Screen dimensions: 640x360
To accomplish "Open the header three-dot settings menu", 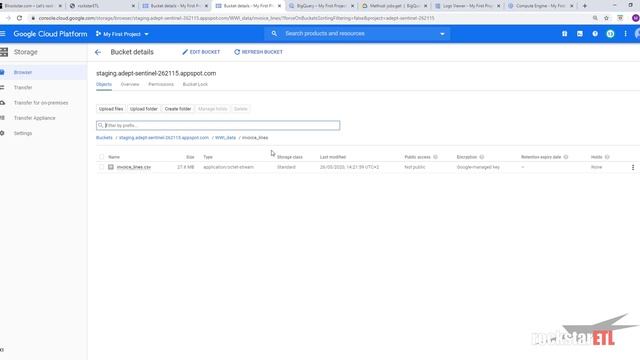I will (x=625, y=34).
